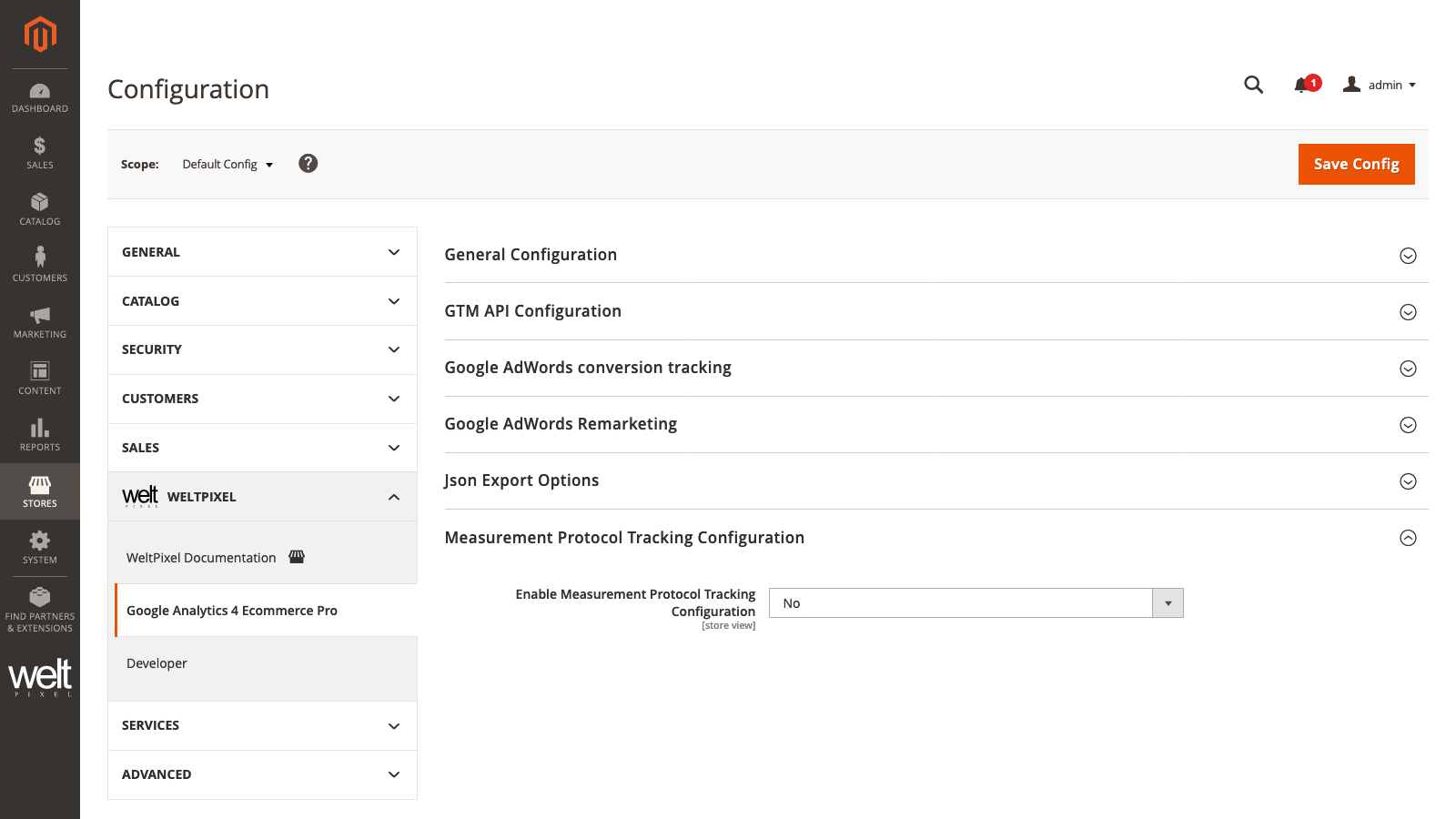
Task: Expand the CUSTOMERS config tab
Action: pyautogui.click(x=262, y=399)
